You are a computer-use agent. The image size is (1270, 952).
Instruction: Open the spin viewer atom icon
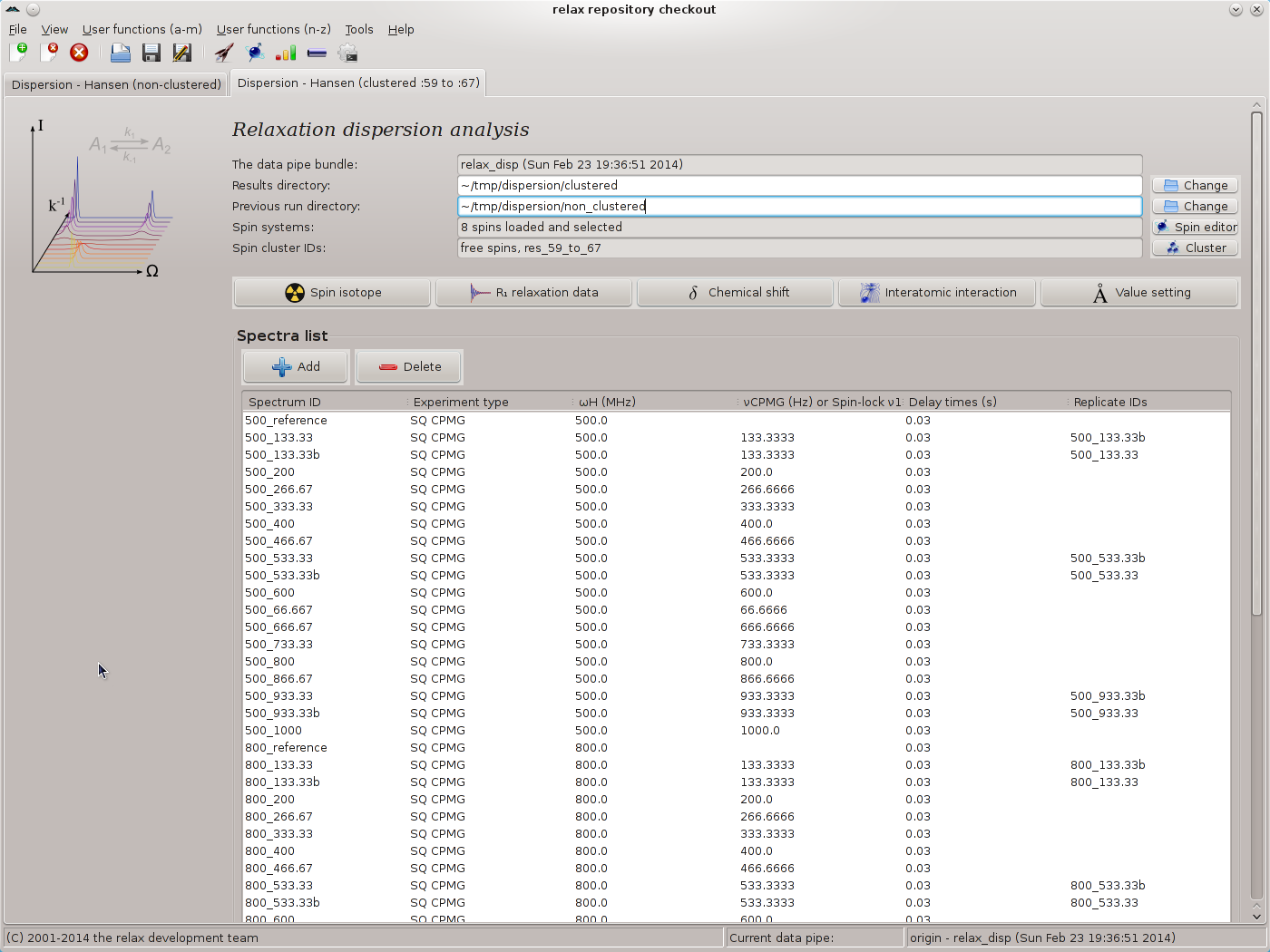point(255,53)
